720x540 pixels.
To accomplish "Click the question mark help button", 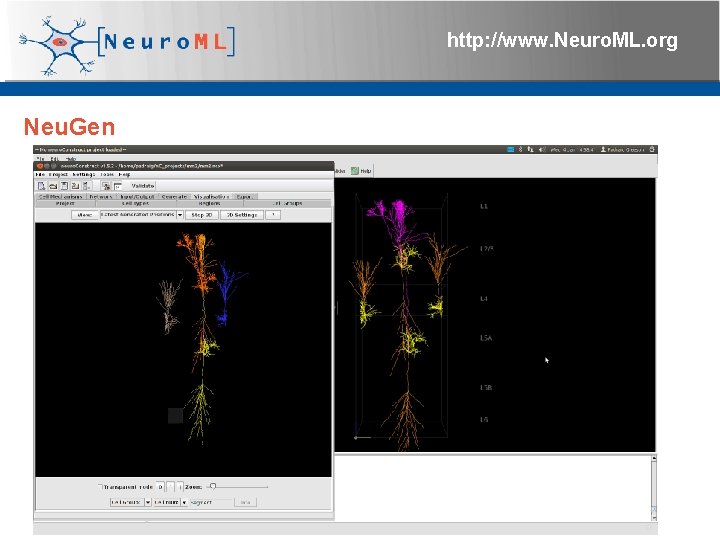I will tap(273, 215).
